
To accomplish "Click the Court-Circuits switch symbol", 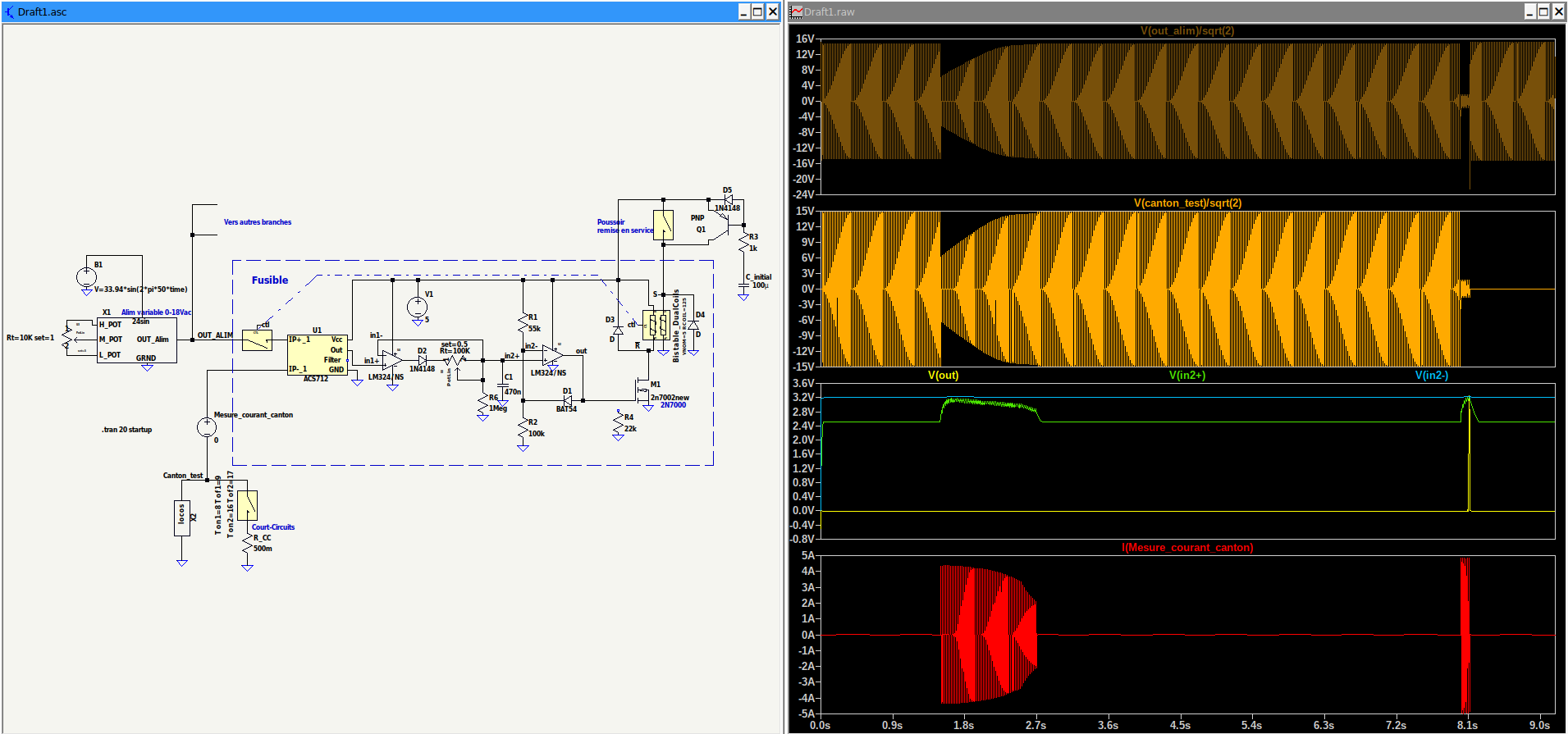I will click(247, 505).
